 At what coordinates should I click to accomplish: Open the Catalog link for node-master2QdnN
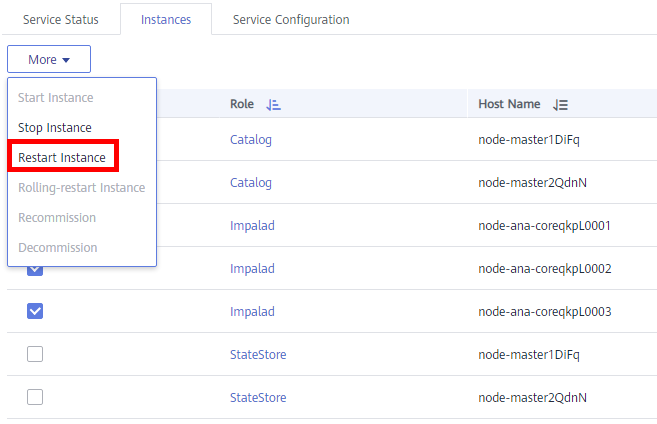(x=251, y=183)
